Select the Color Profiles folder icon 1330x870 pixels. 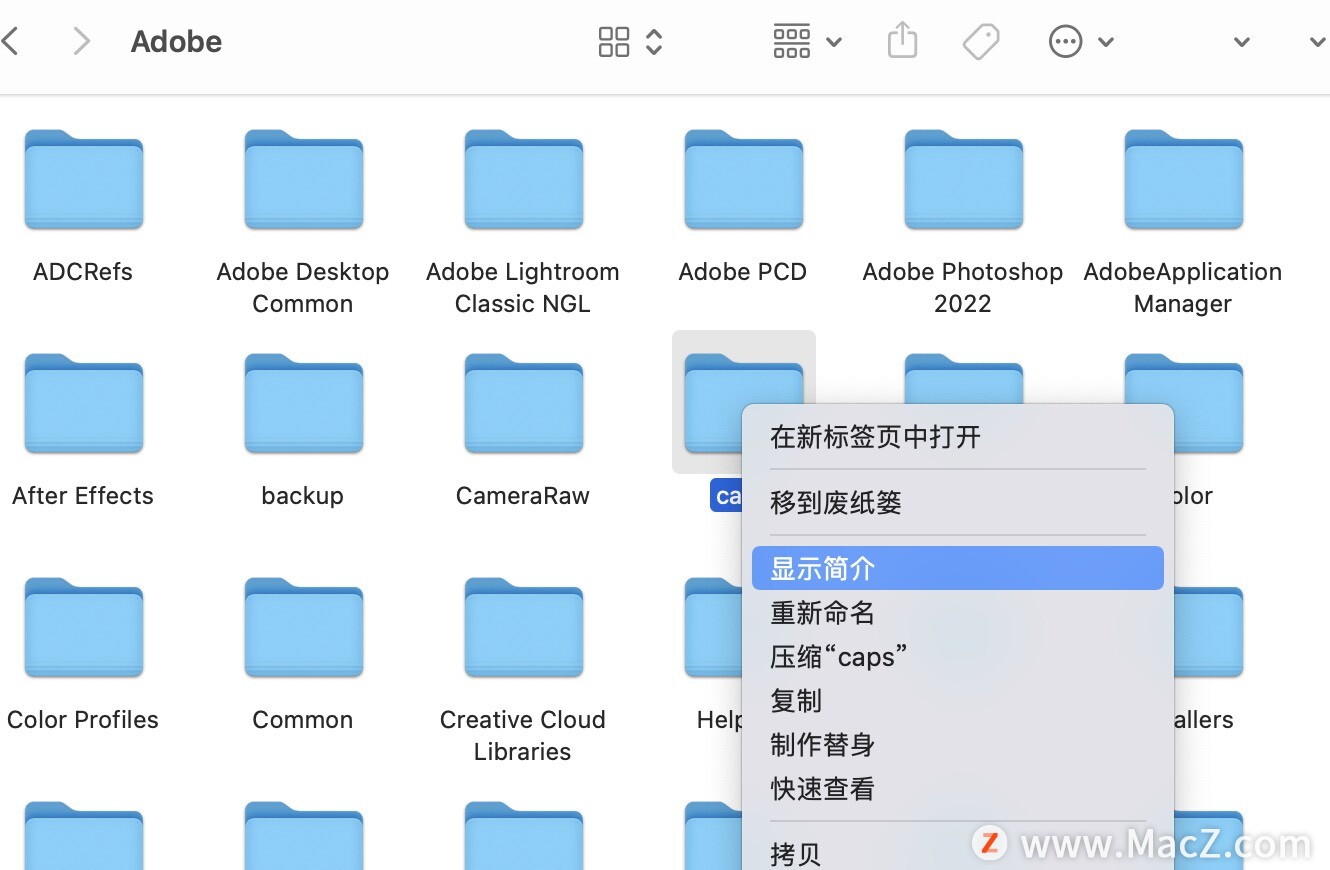tap(84, 628)
